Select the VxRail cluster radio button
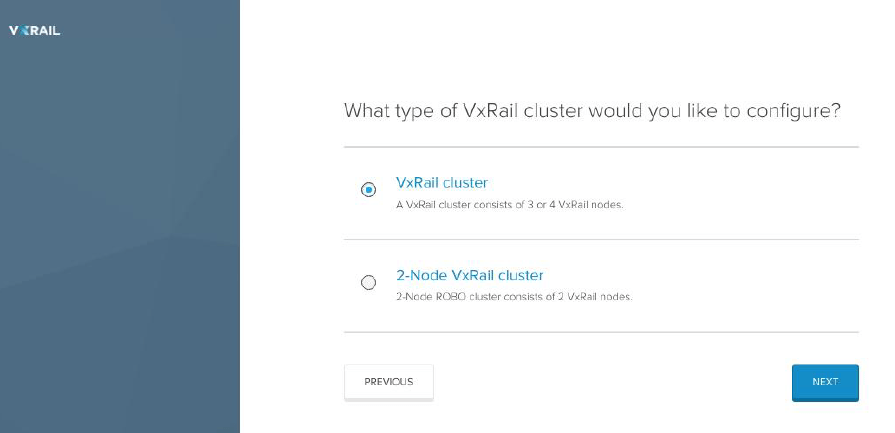 [368, 189]
